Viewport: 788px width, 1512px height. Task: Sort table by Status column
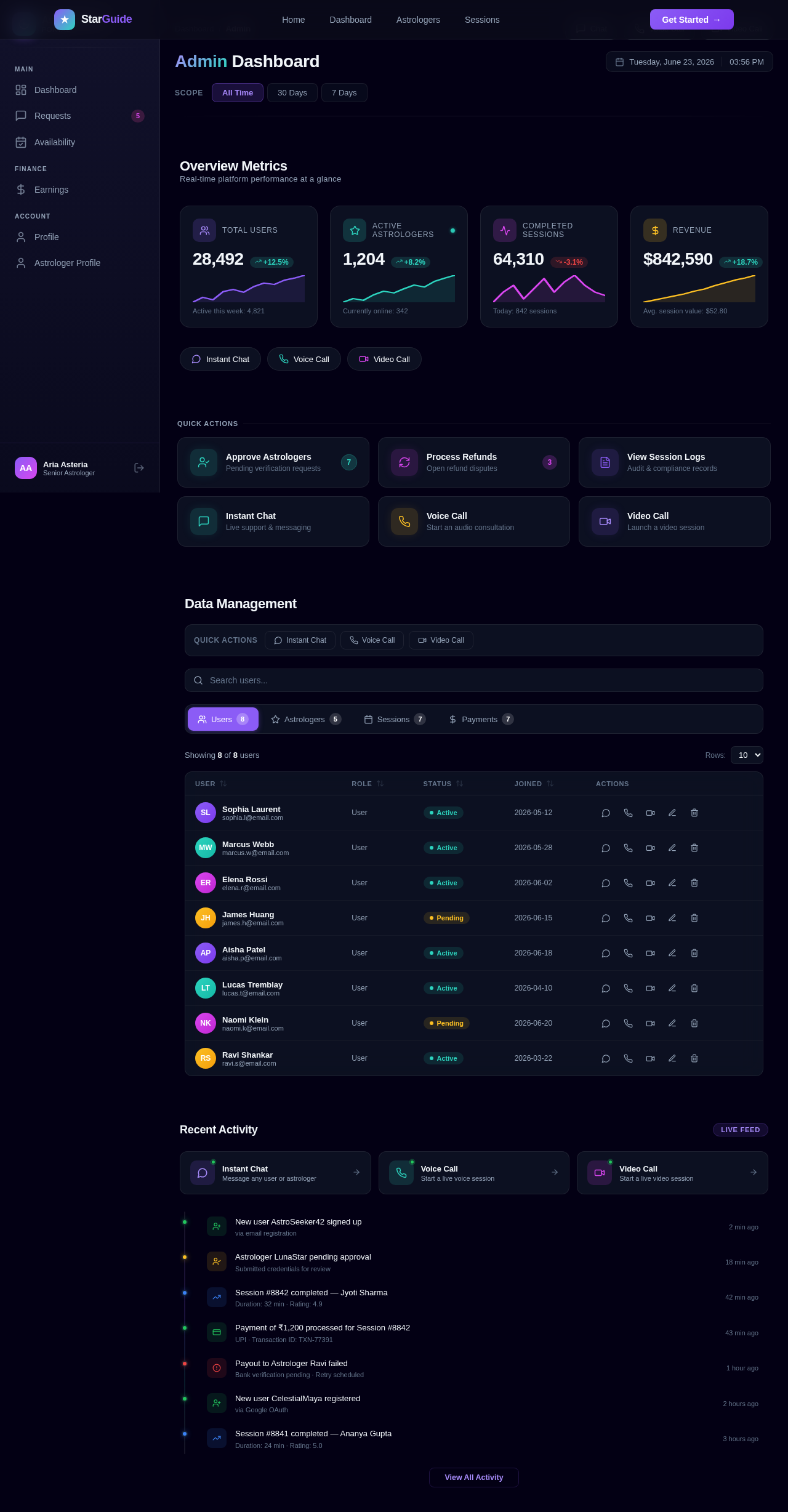tap(443, 784)
